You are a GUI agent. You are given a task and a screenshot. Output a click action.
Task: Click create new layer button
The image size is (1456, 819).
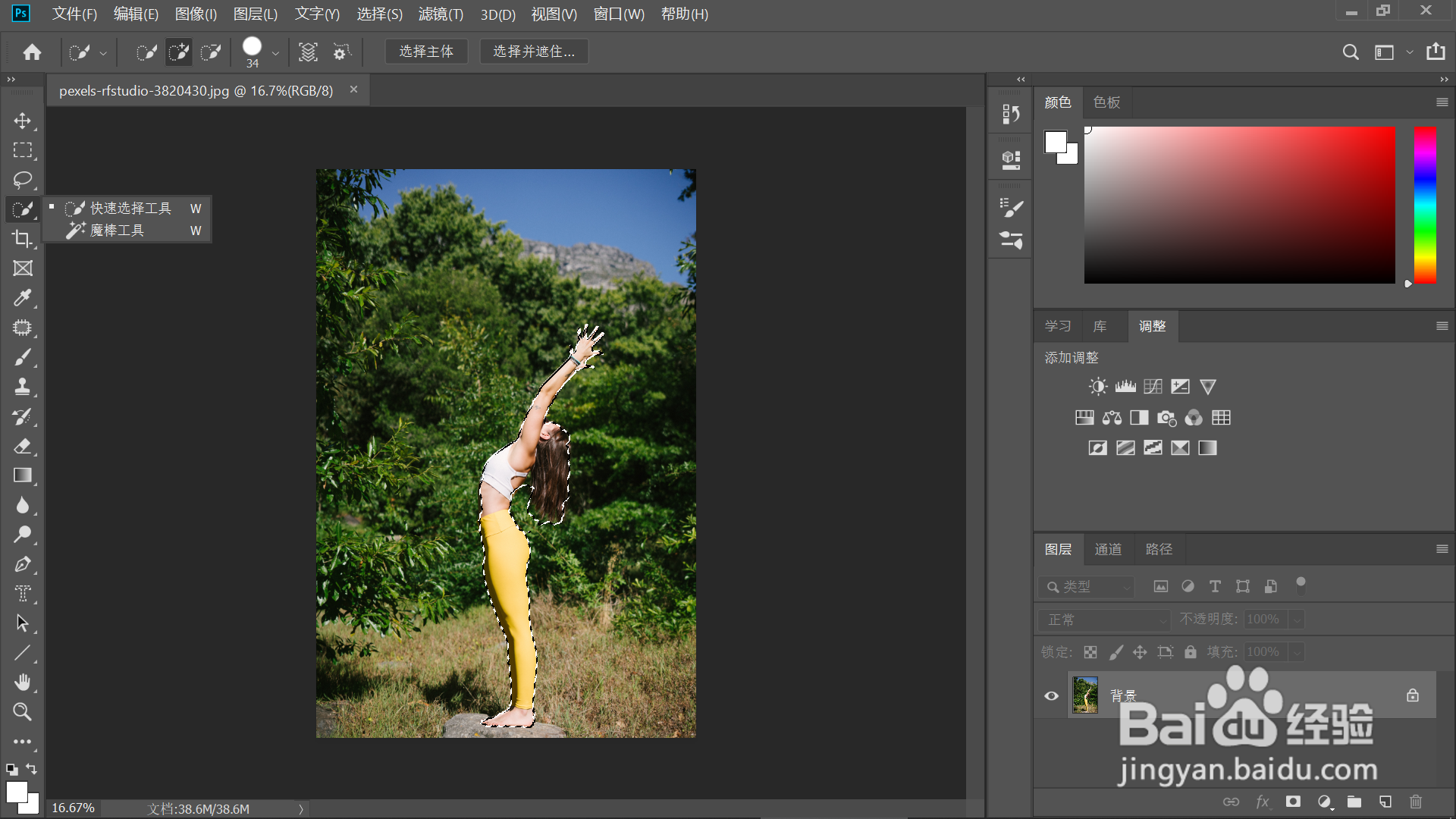(1385, 802)
